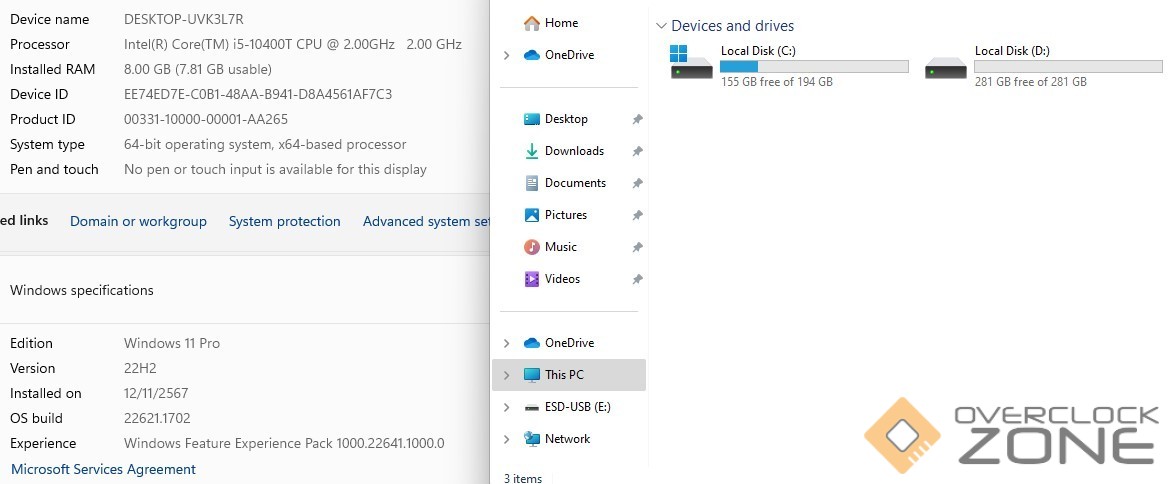Click the Windows specifications heading

[82, 290]
